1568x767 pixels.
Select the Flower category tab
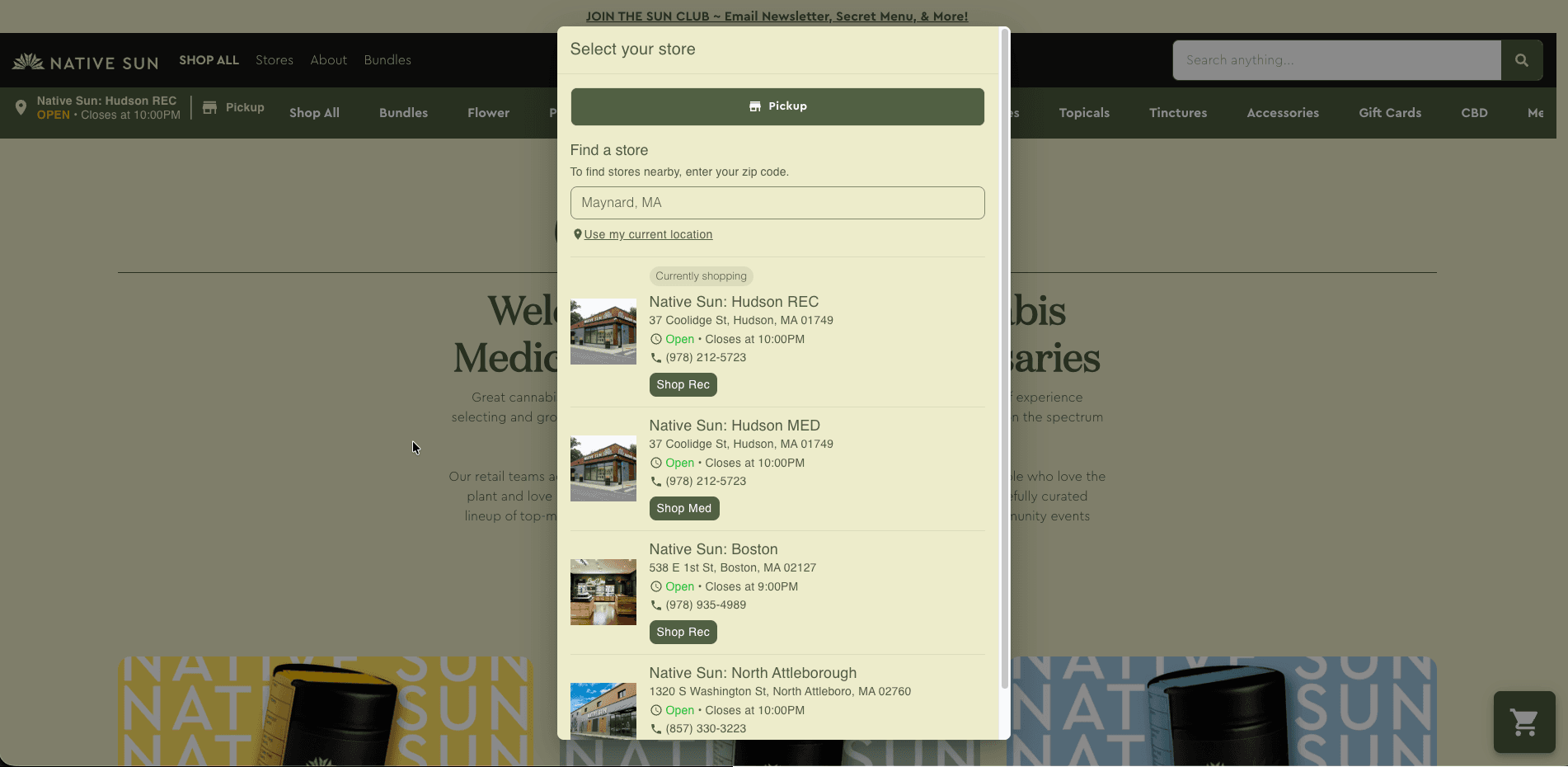pos(488,113)
